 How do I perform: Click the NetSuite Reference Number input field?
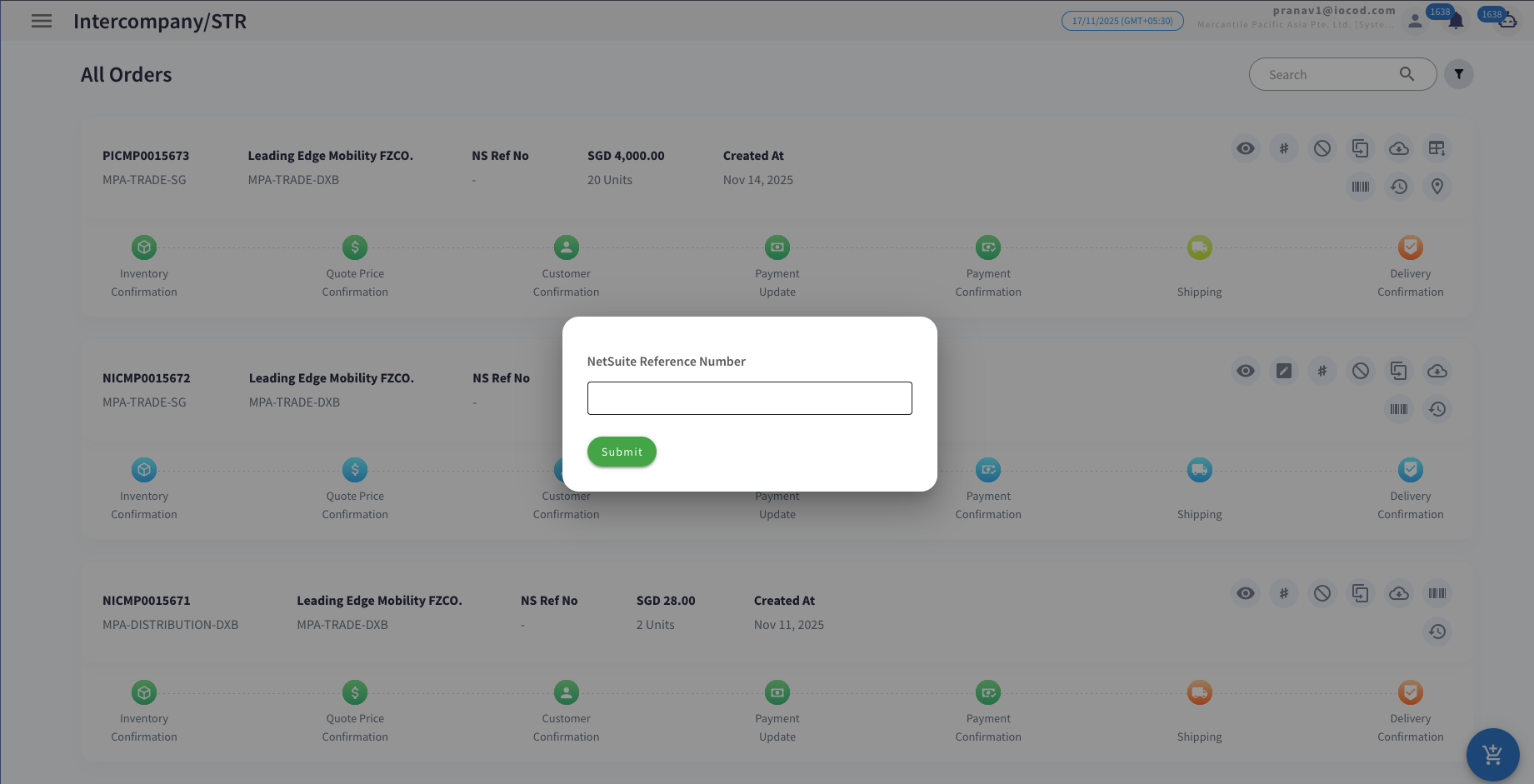[749, 398]
